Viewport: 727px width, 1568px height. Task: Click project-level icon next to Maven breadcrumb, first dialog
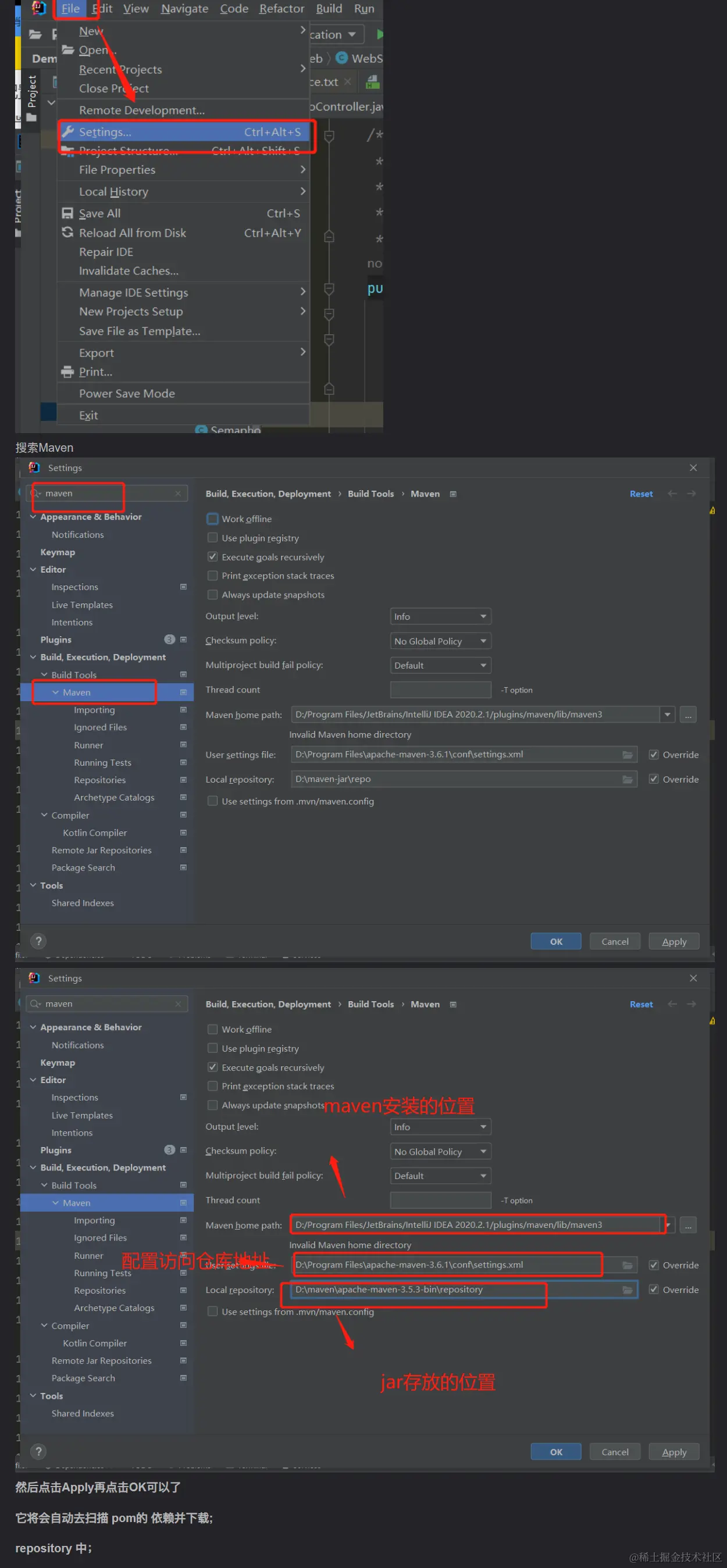453,494
